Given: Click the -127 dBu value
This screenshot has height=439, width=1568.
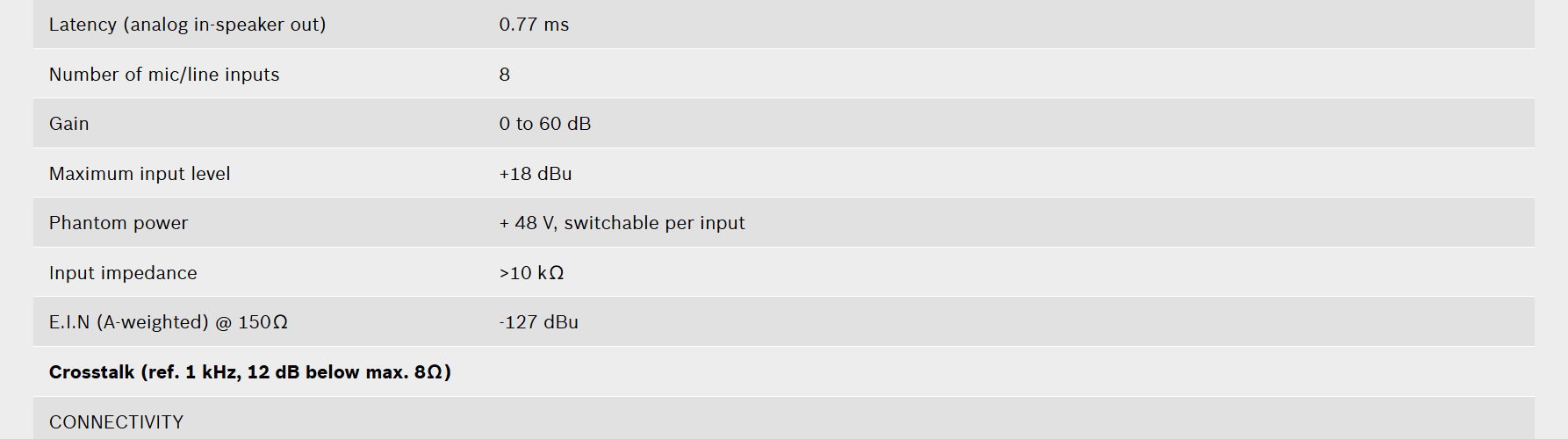Looking at the screenshot, I should pos(539,322).
